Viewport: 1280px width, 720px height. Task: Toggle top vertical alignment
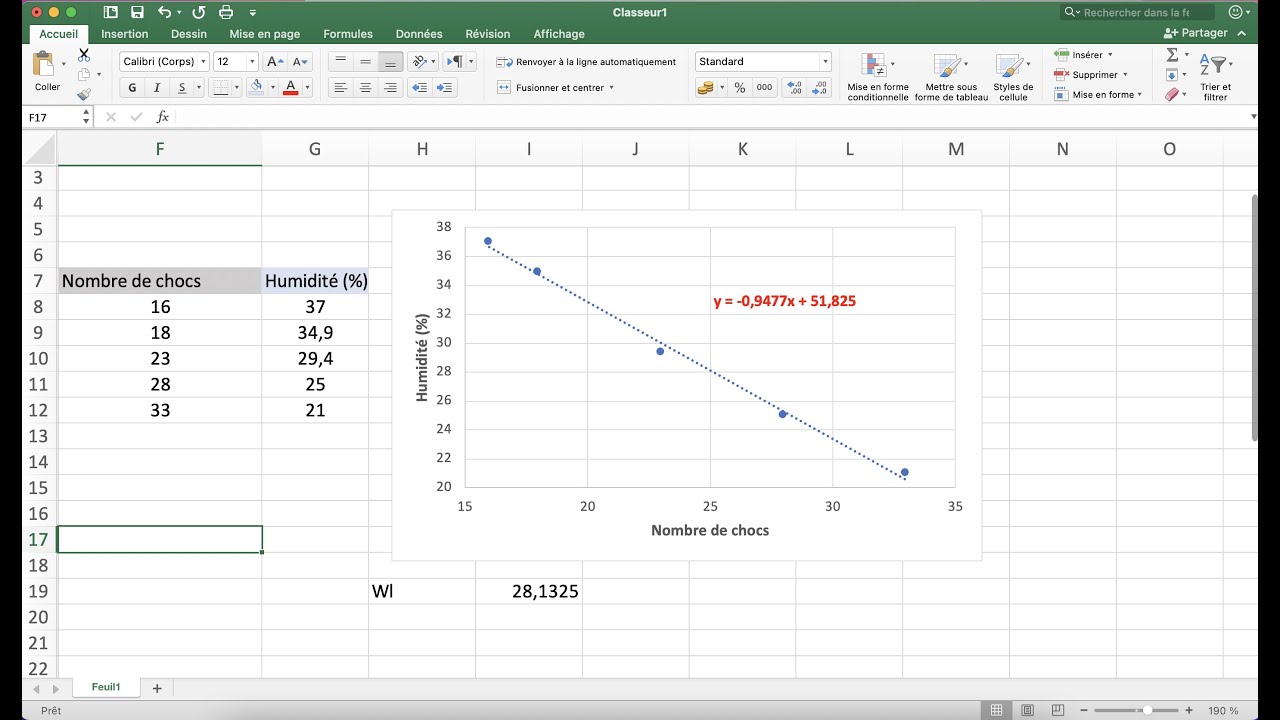coord(341,61)
